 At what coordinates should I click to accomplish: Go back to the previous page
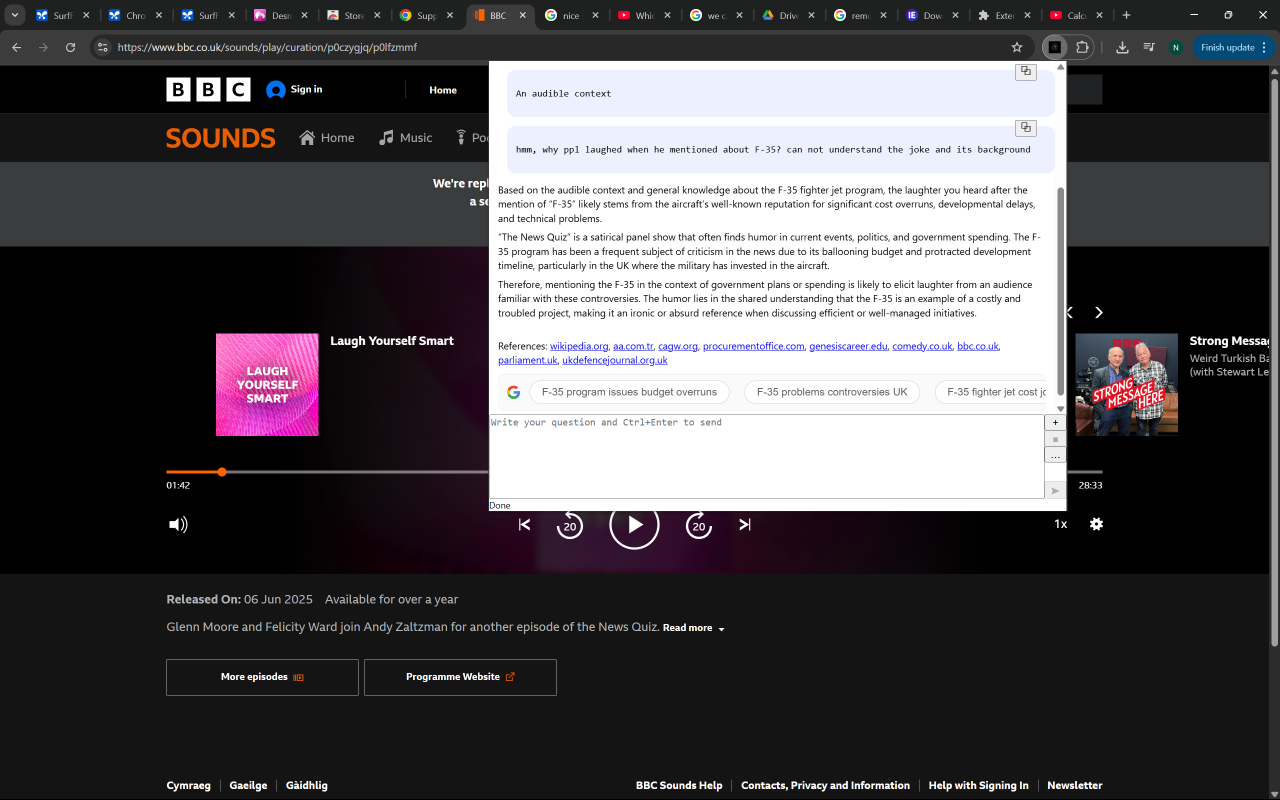[16, 47]
